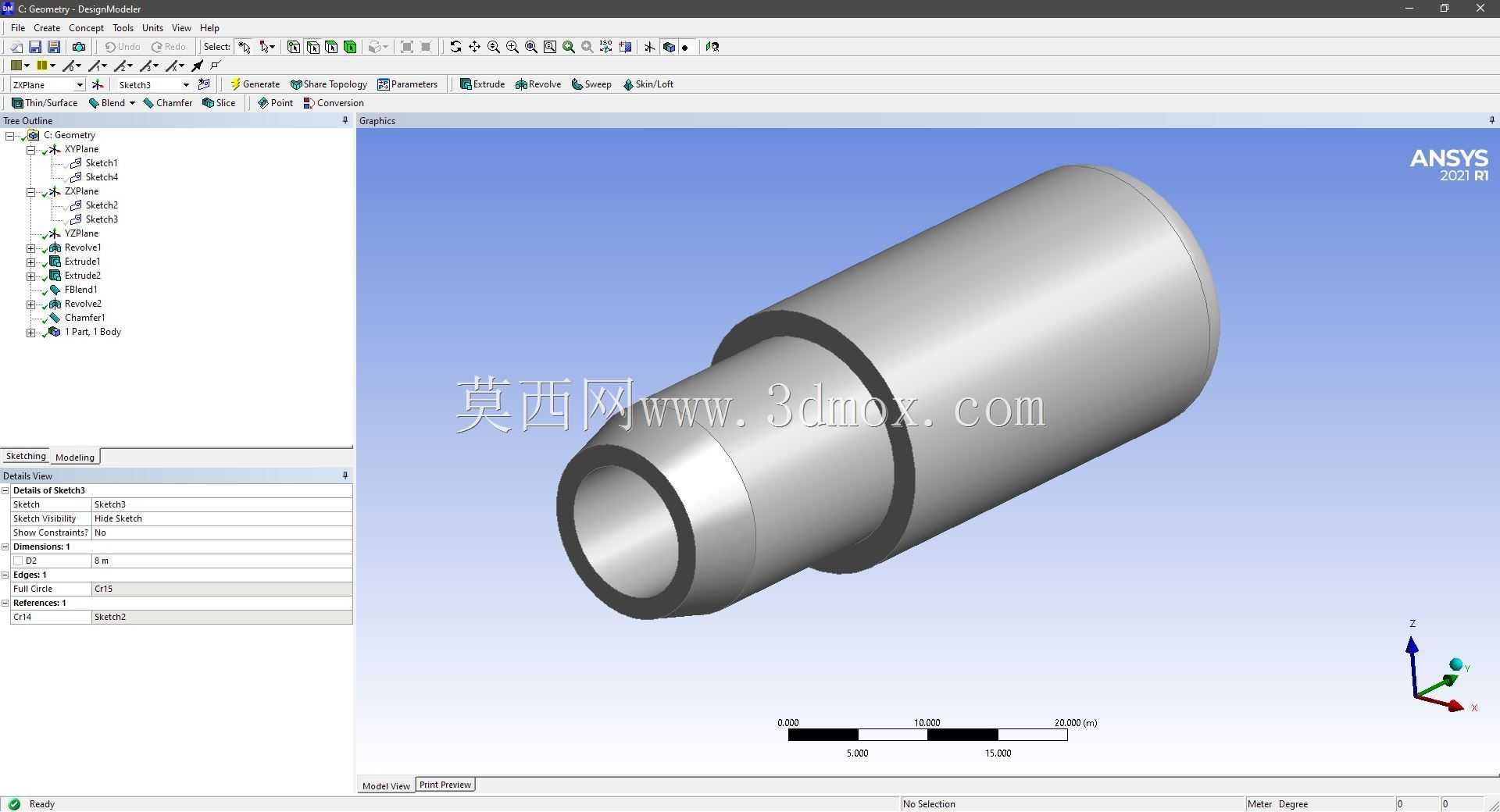Click the New Sketch icon beside Sketch3

coord(205,84)
